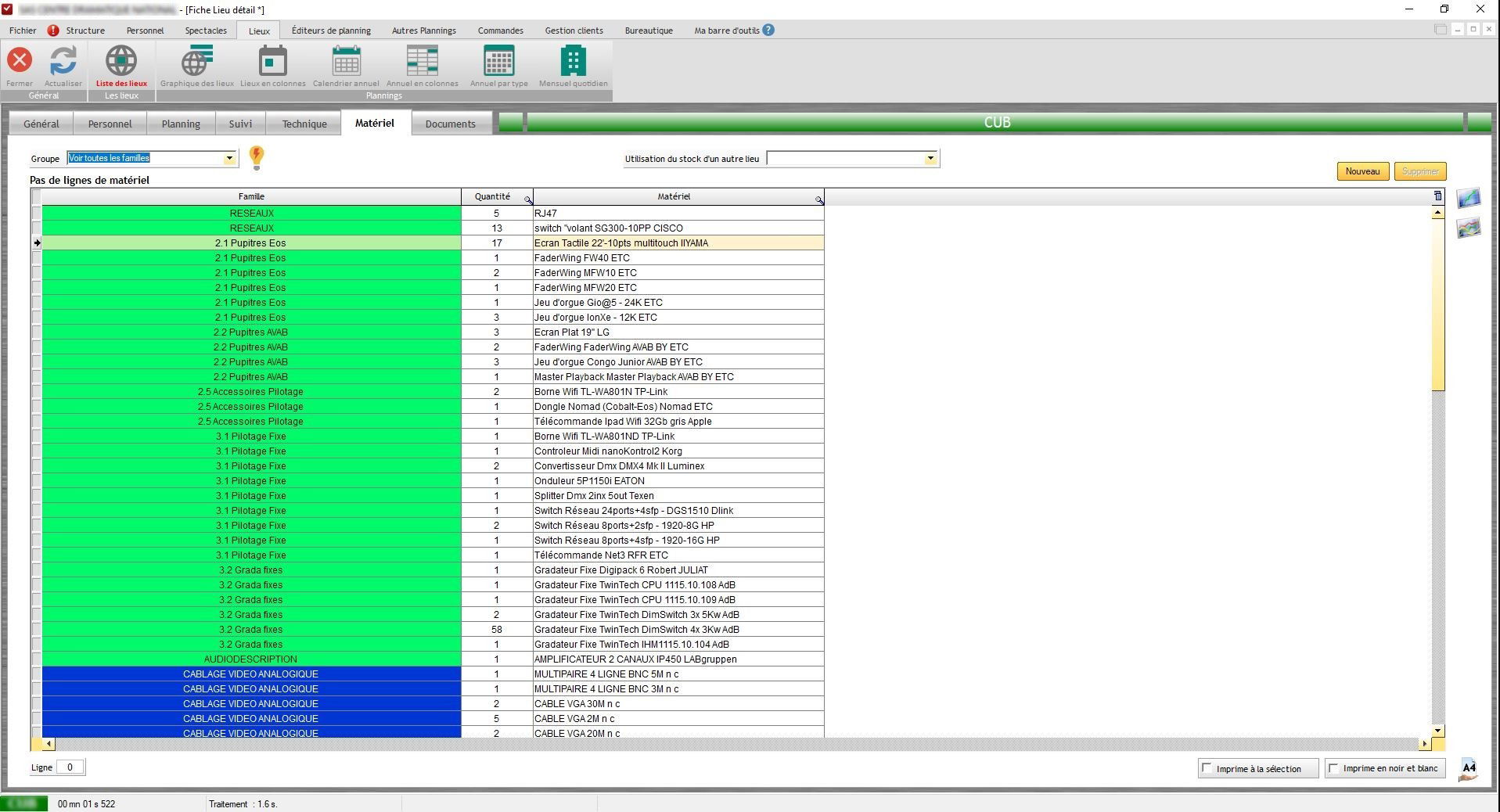Viewport: 1500px width, 812px height.
Task: Switch to the Suivi tab
Action: 240,124
